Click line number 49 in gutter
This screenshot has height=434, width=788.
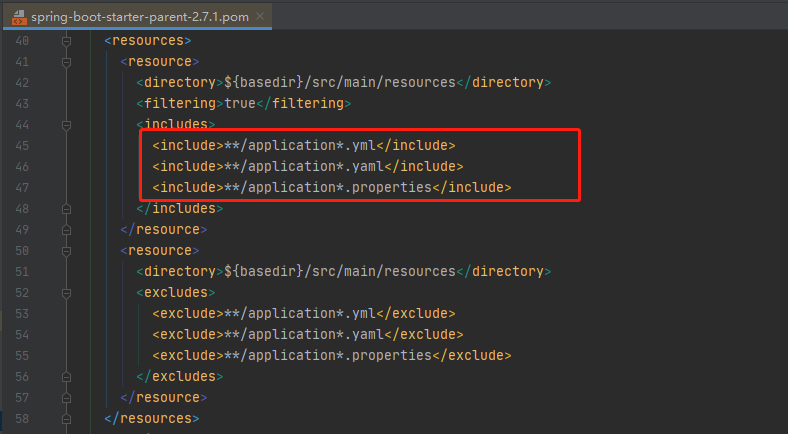(22, 230)
